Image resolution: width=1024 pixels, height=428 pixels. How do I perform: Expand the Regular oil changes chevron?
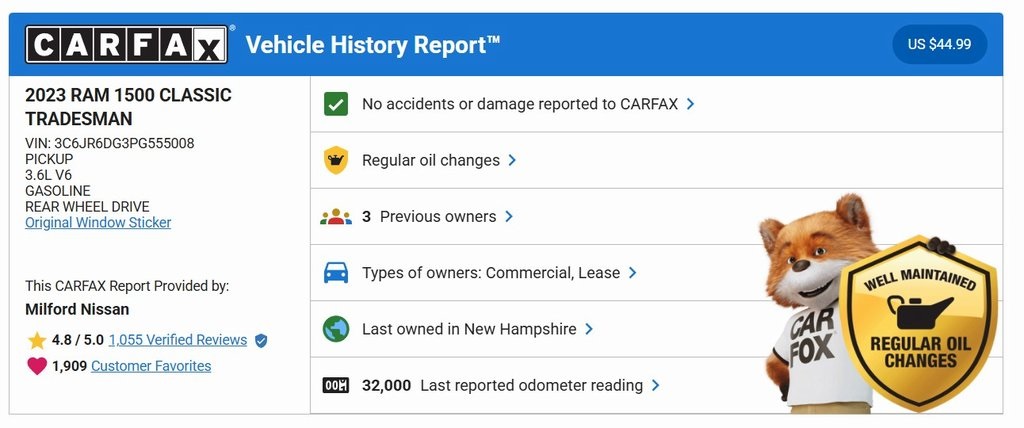pyautogui.click(x=512, y=160)
